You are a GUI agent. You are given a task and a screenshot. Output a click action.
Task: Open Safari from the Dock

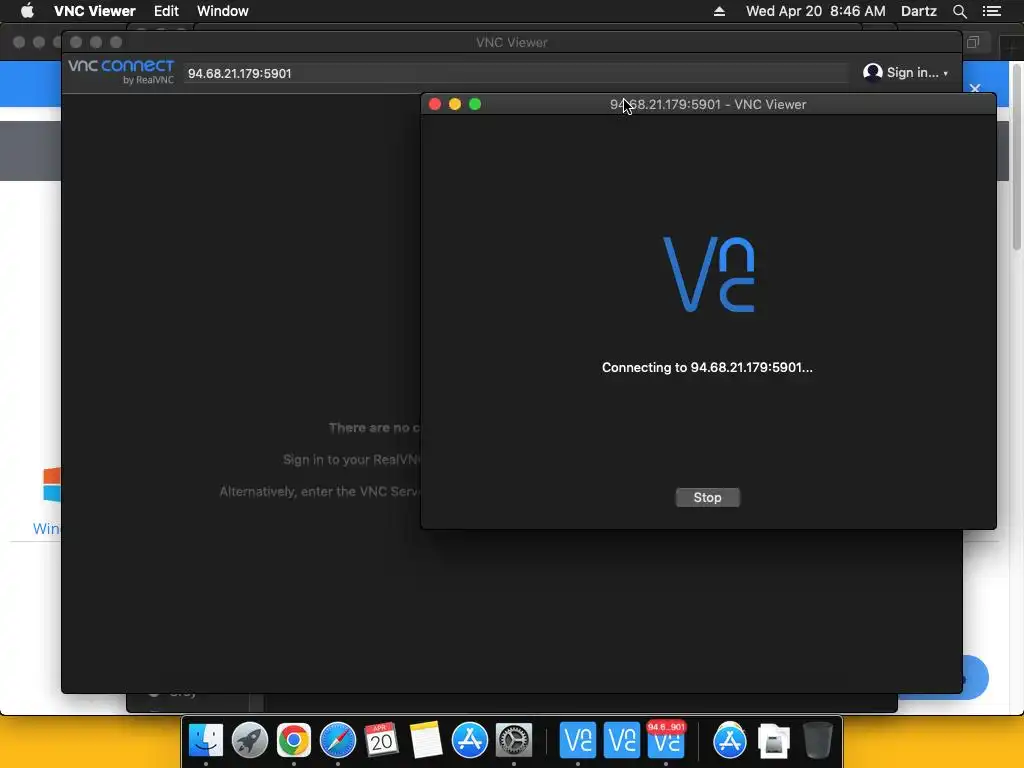tap(338, 740)
